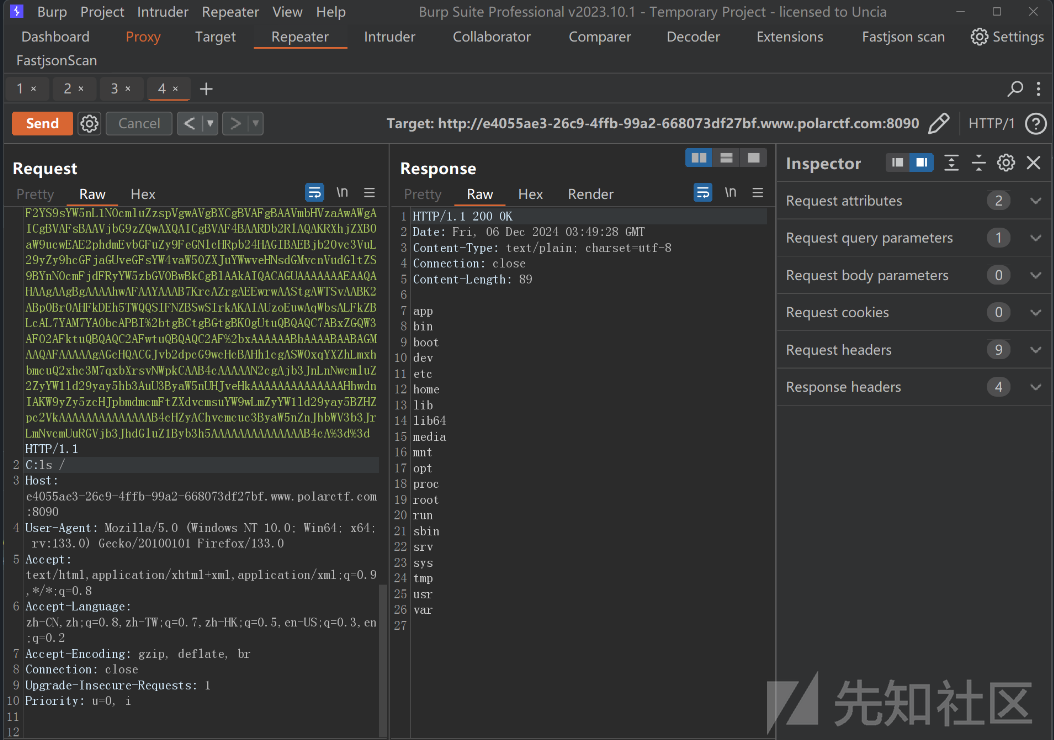Switch to the Proxy tab
The width and height of the screenshot is (1054, 740).
[143, 37]
